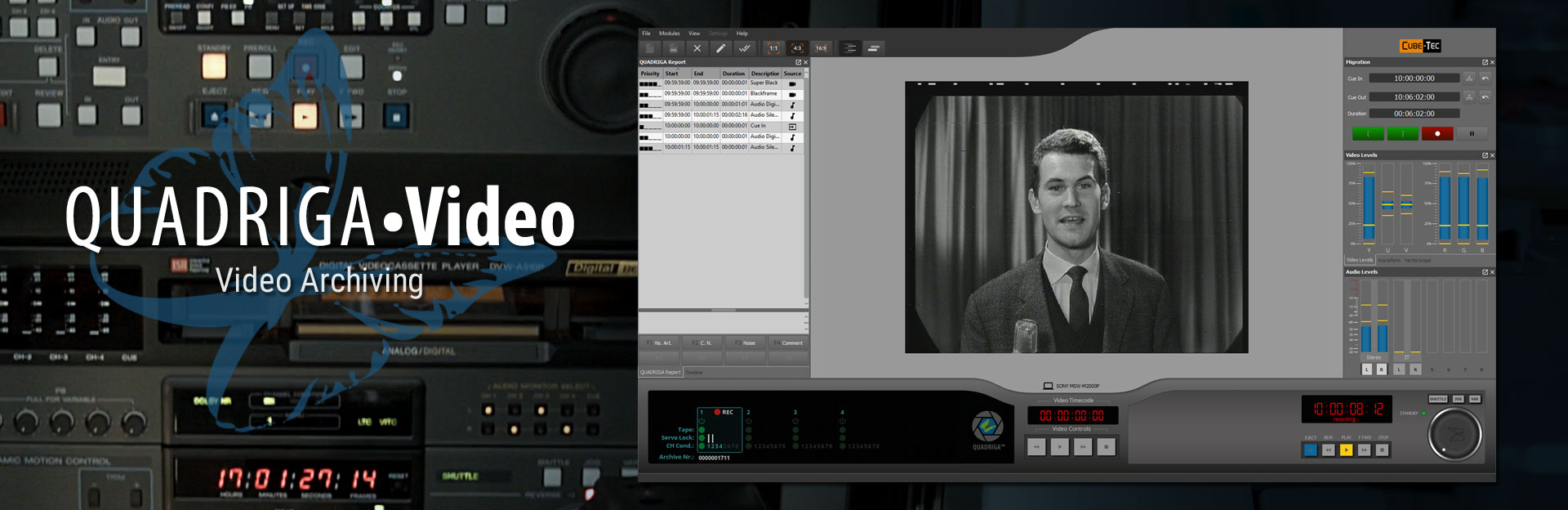Enable the 16:9 aspect ratio view
Viewport: 1568px width, 510px height.
click(x=821, y=48)
